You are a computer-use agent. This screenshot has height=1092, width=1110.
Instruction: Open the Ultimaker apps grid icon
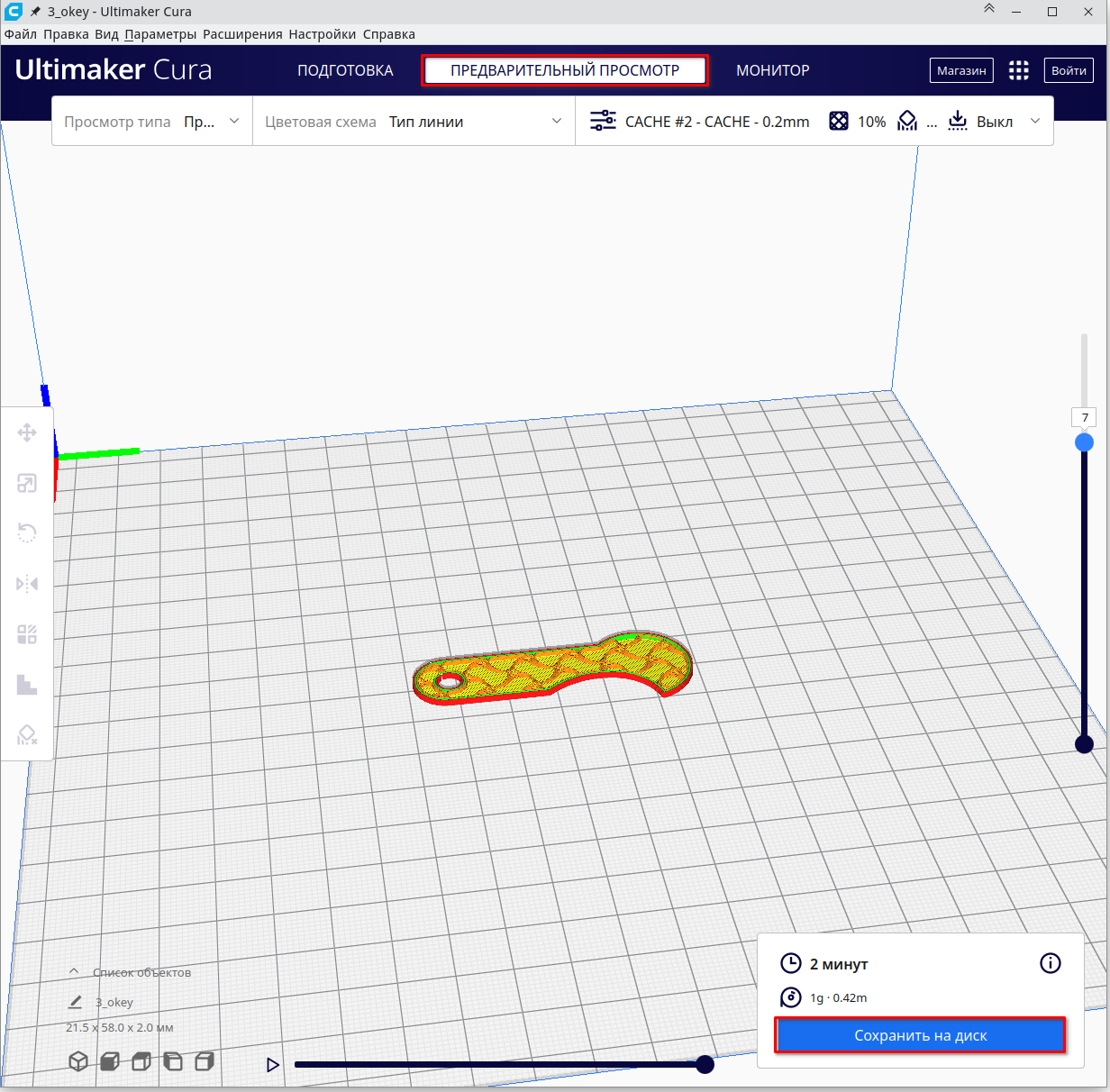1018,70
